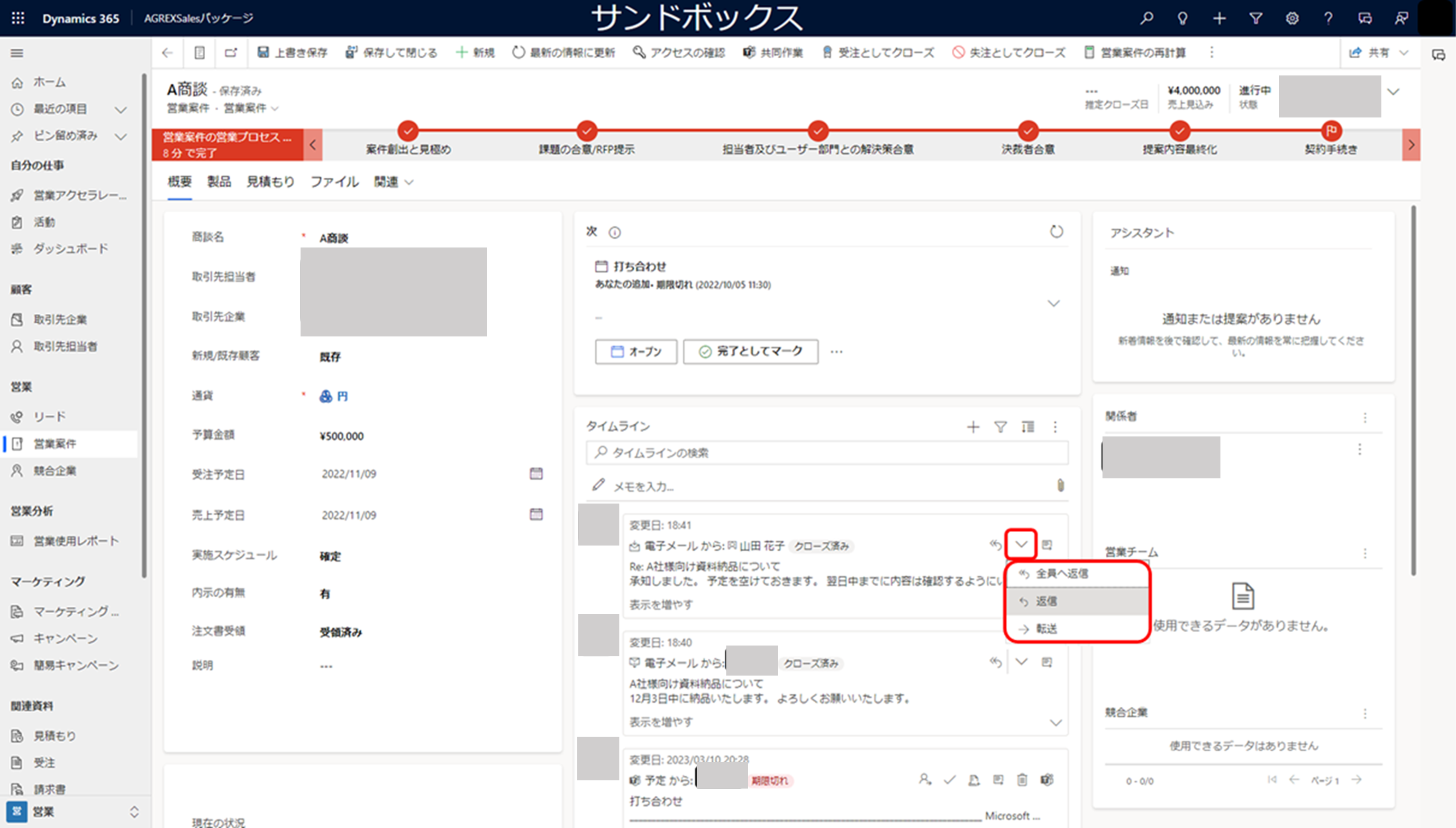This screenshot has height=828, width=1456.
Task: Expand the 打ち合わせ activity details chevron
Action: (x=1054, y=303)
